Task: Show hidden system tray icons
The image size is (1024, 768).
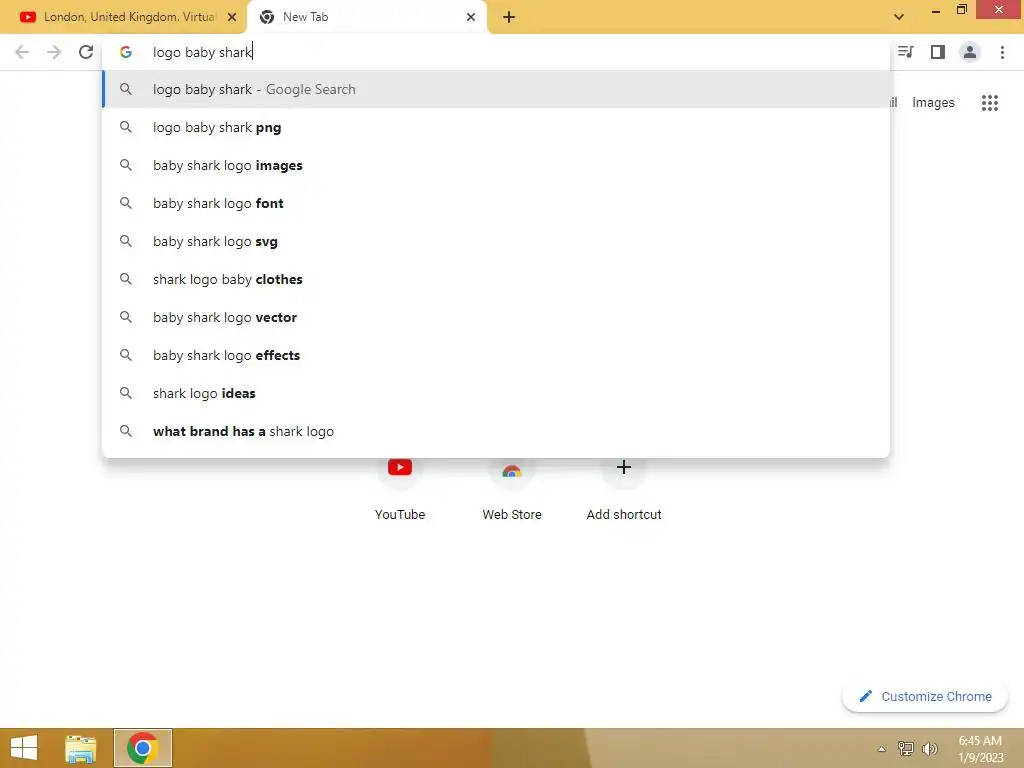Action: (881, 749)
